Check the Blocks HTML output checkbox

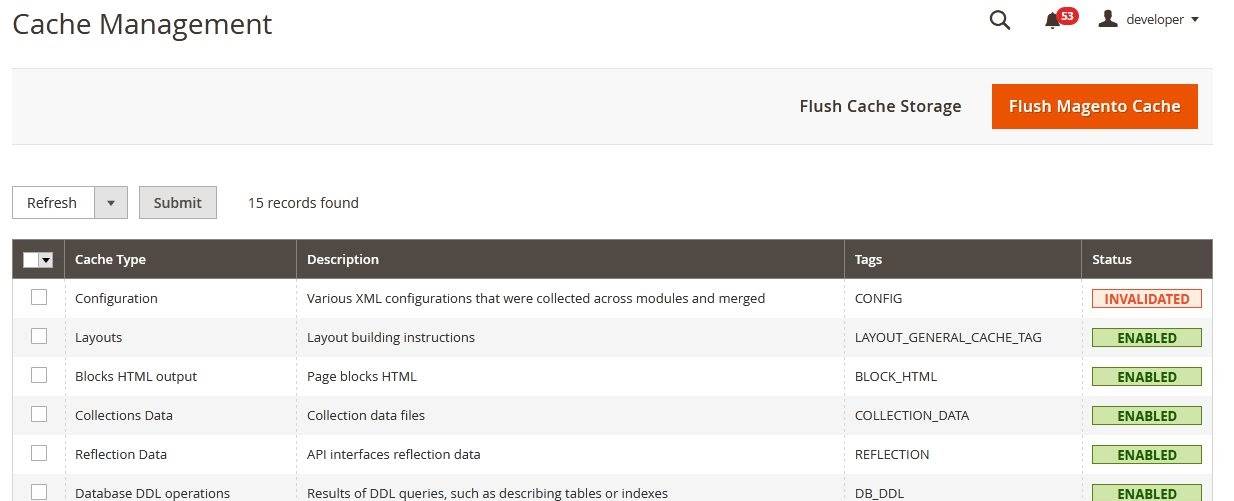tap(39, 375)
